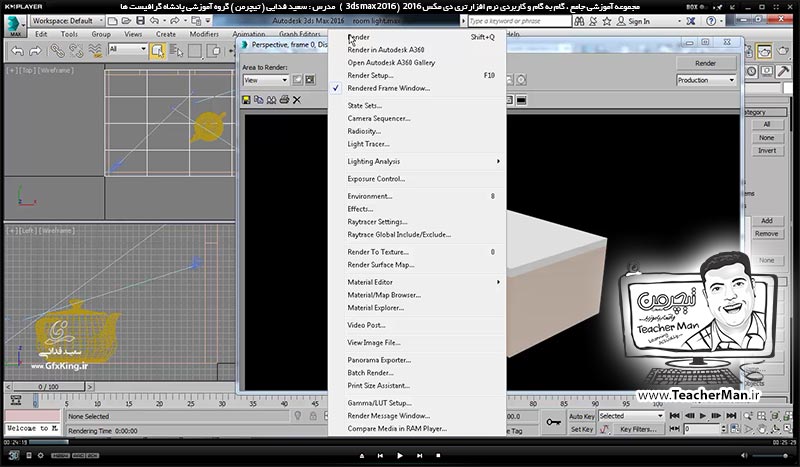Open the Create menu
This screenshot has width=800, height=467.
point(166,34)
